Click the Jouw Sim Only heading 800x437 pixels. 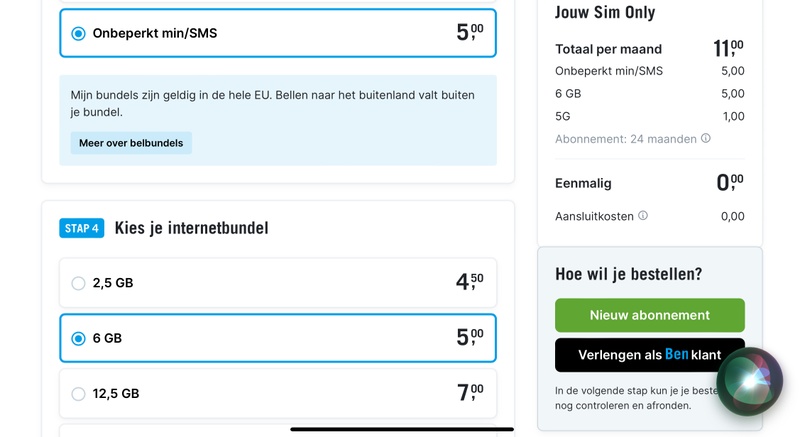click(x=605, y=13)
